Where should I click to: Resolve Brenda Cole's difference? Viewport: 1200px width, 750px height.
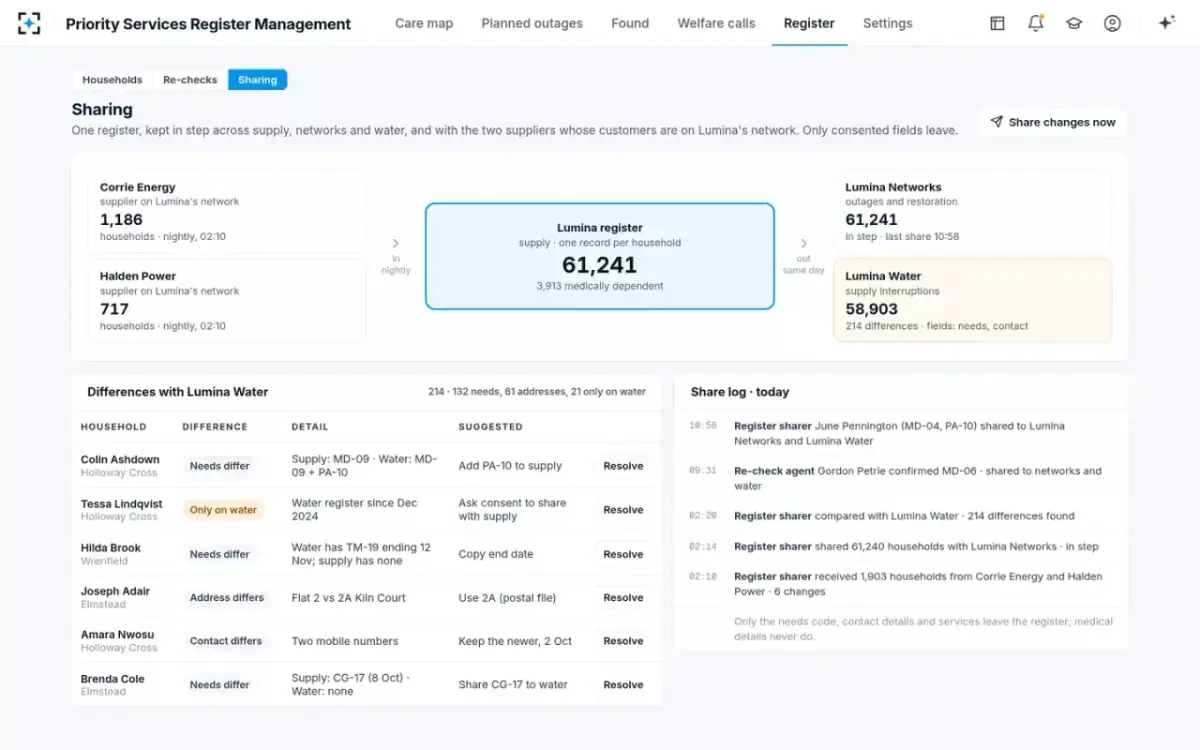623,685
